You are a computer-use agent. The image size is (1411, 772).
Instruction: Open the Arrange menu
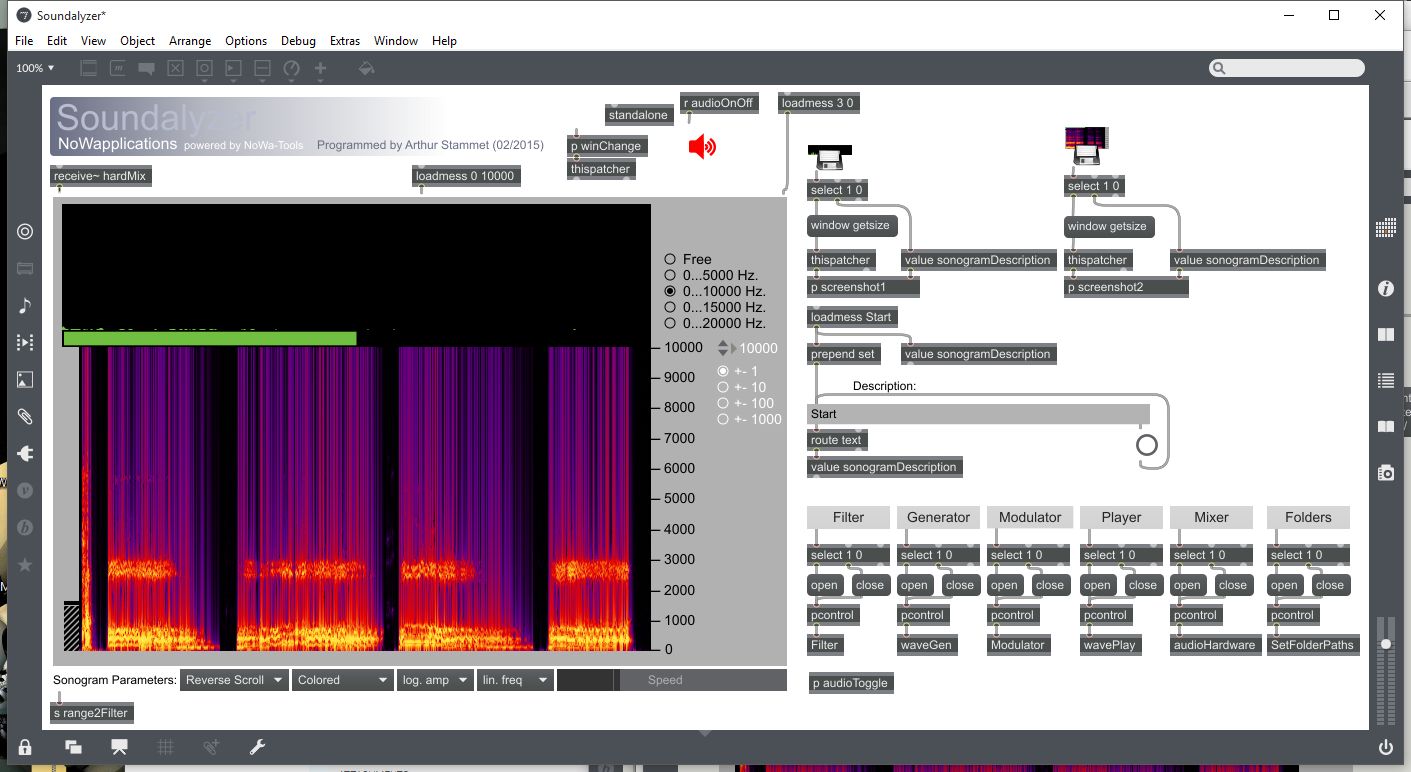(x=190, y=41)
